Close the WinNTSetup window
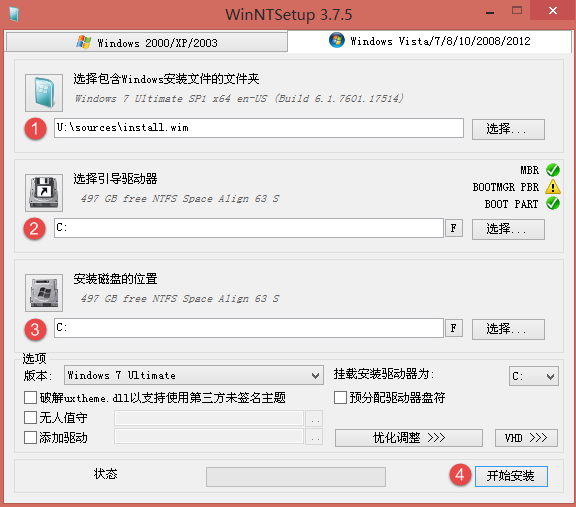 (552, 11)
